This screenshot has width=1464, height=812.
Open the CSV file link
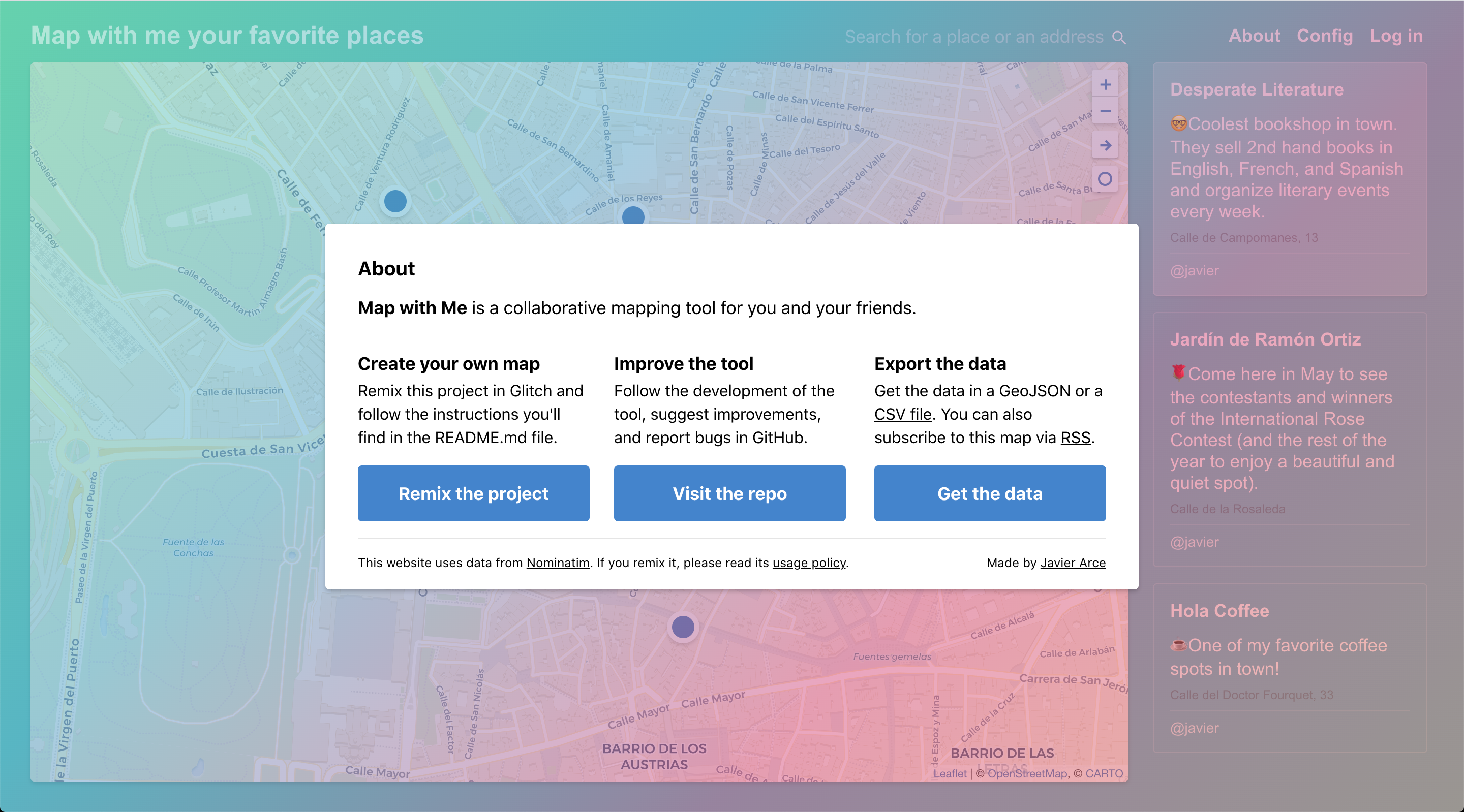coord(902,414)
